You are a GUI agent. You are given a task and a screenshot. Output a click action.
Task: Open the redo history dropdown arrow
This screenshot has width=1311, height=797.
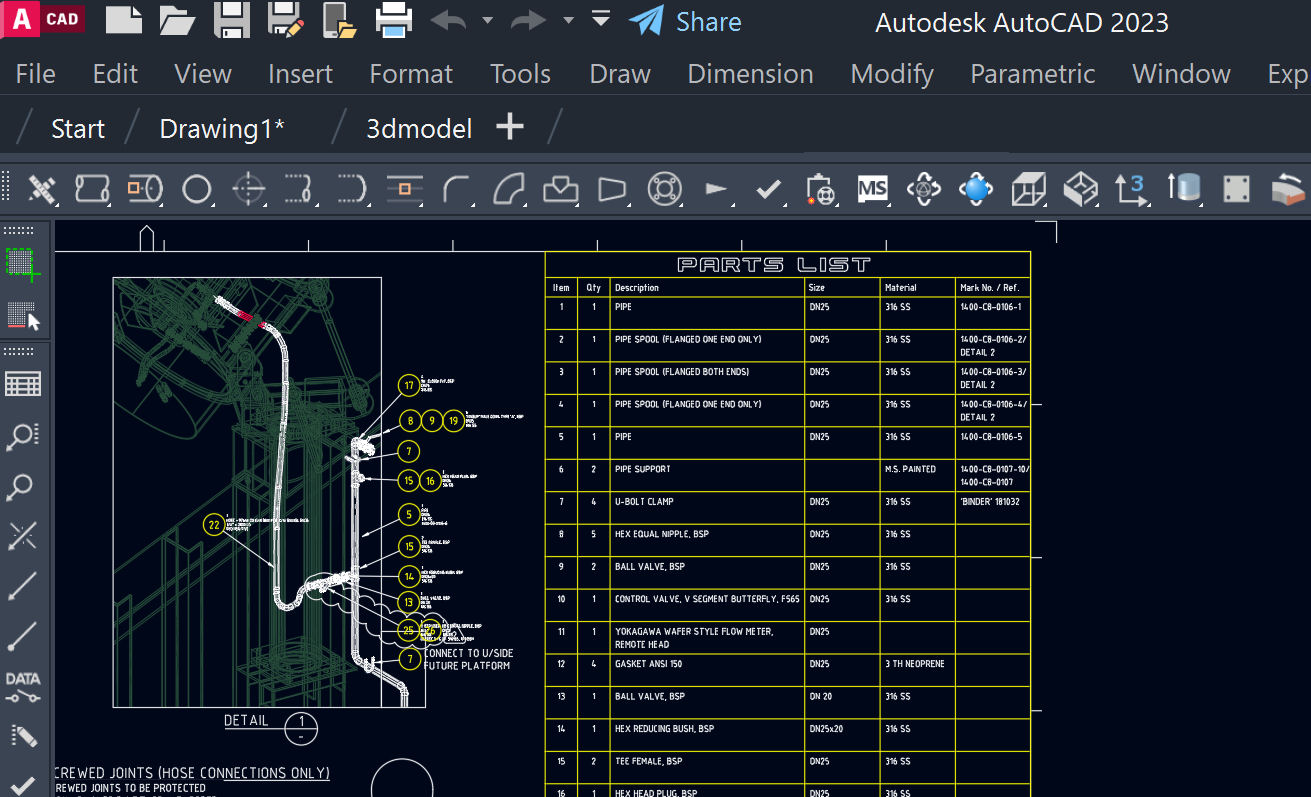point(568,20)
